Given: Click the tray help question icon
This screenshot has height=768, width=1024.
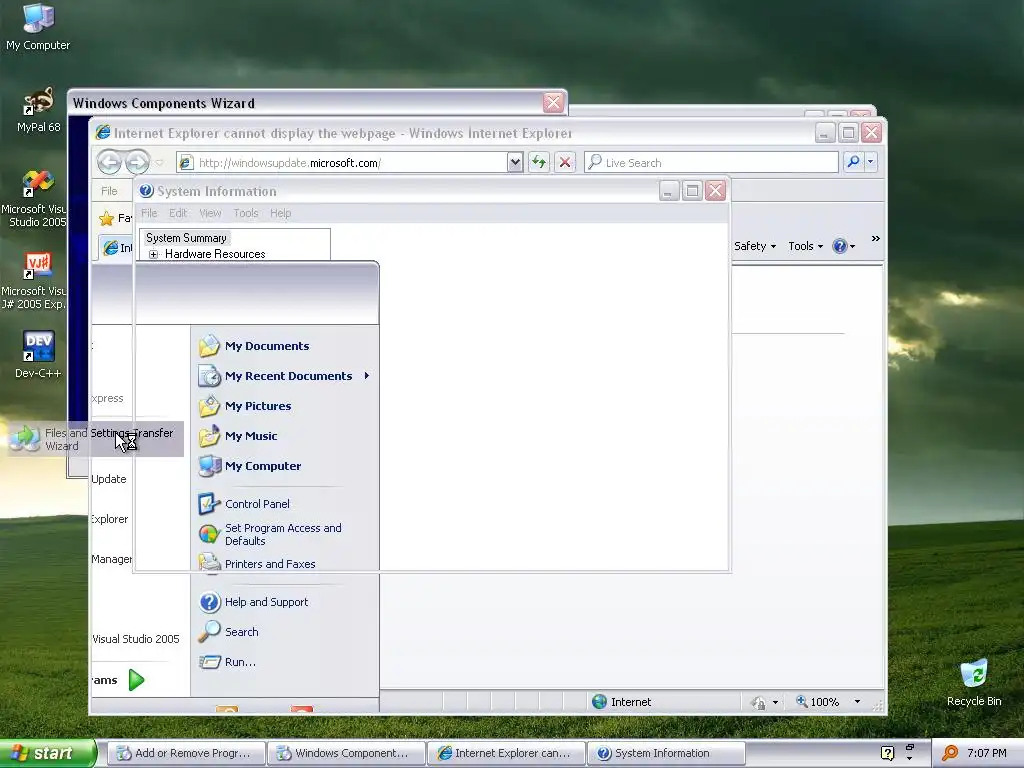Looking at the screenshot, I should (x=887, y=754).
